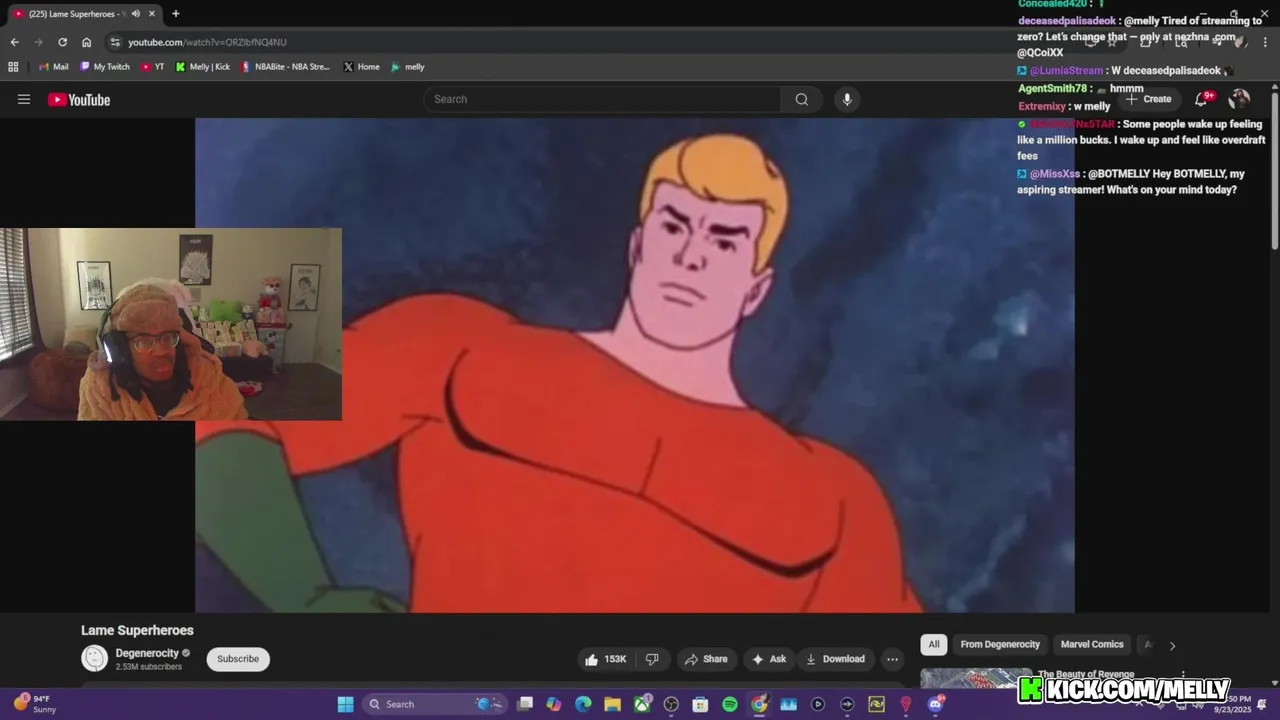Open the X Home bookmark
The height and width of the screenshot is (720, 1280).
362,67
